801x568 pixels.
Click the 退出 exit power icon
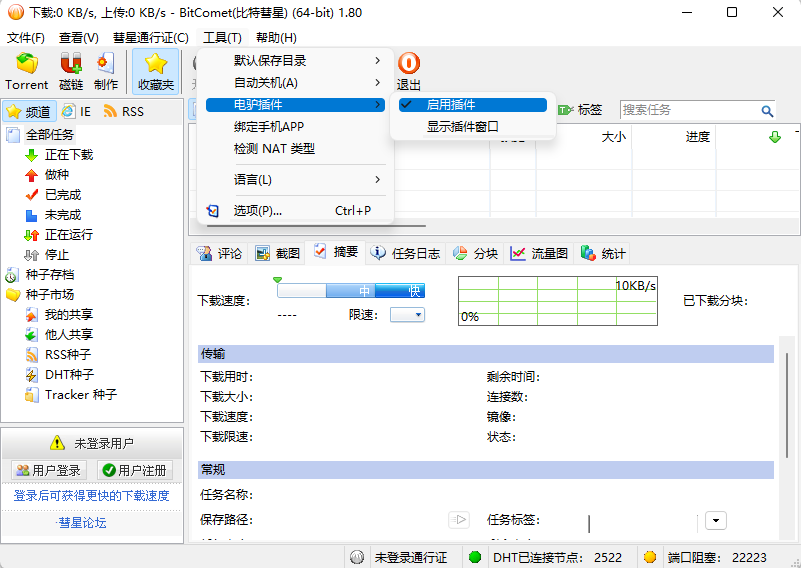click(408, 71)
